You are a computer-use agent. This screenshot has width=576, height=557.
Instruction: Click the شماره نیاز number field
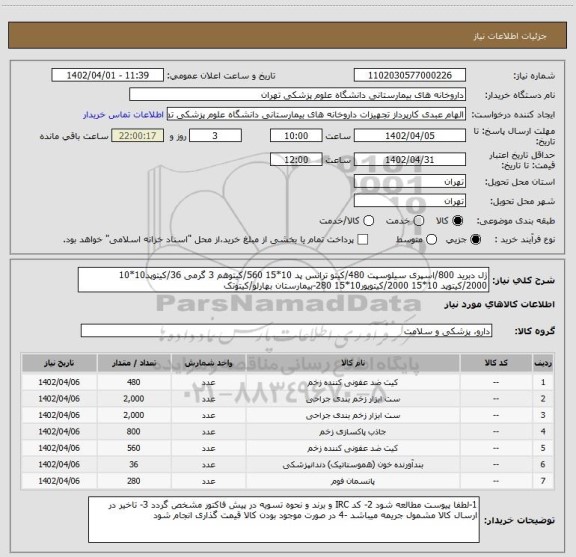coord(410,75)
